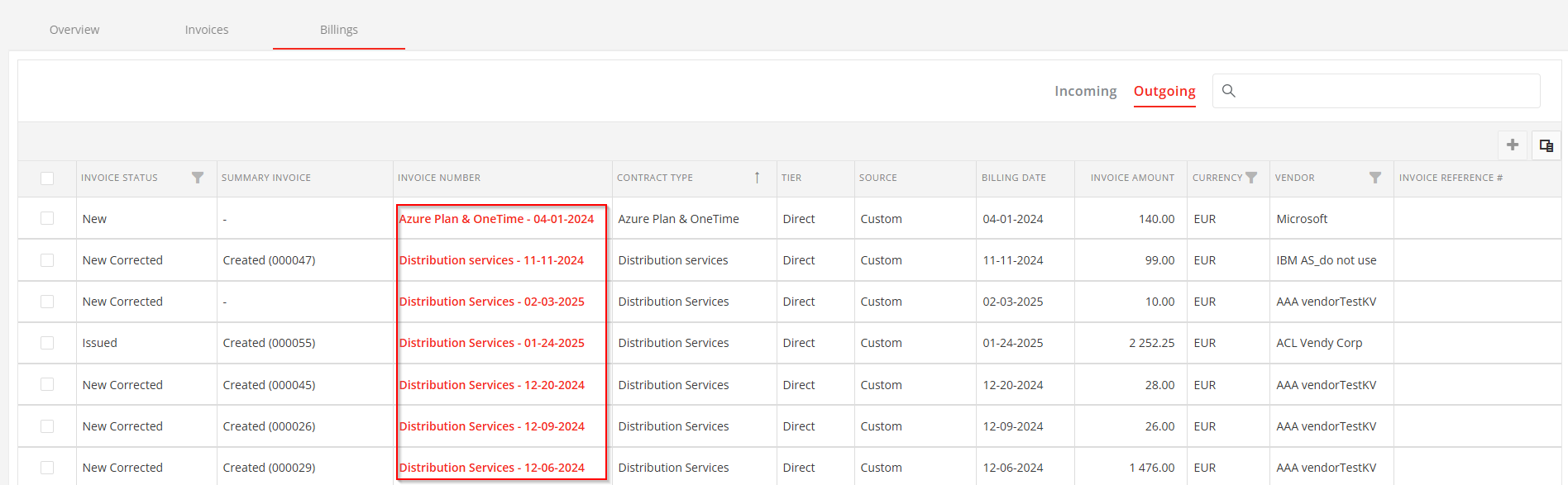Check the box for the Microsoft invoice row
Screen dimensions: 1568x485
tap(47, 218)
